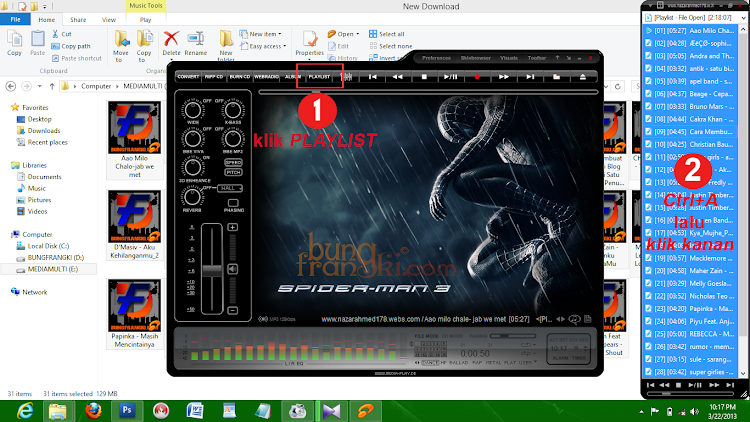750x422 pixels.
Task: Open the Playlist - File Open dropdown
Action: [743, 18]
